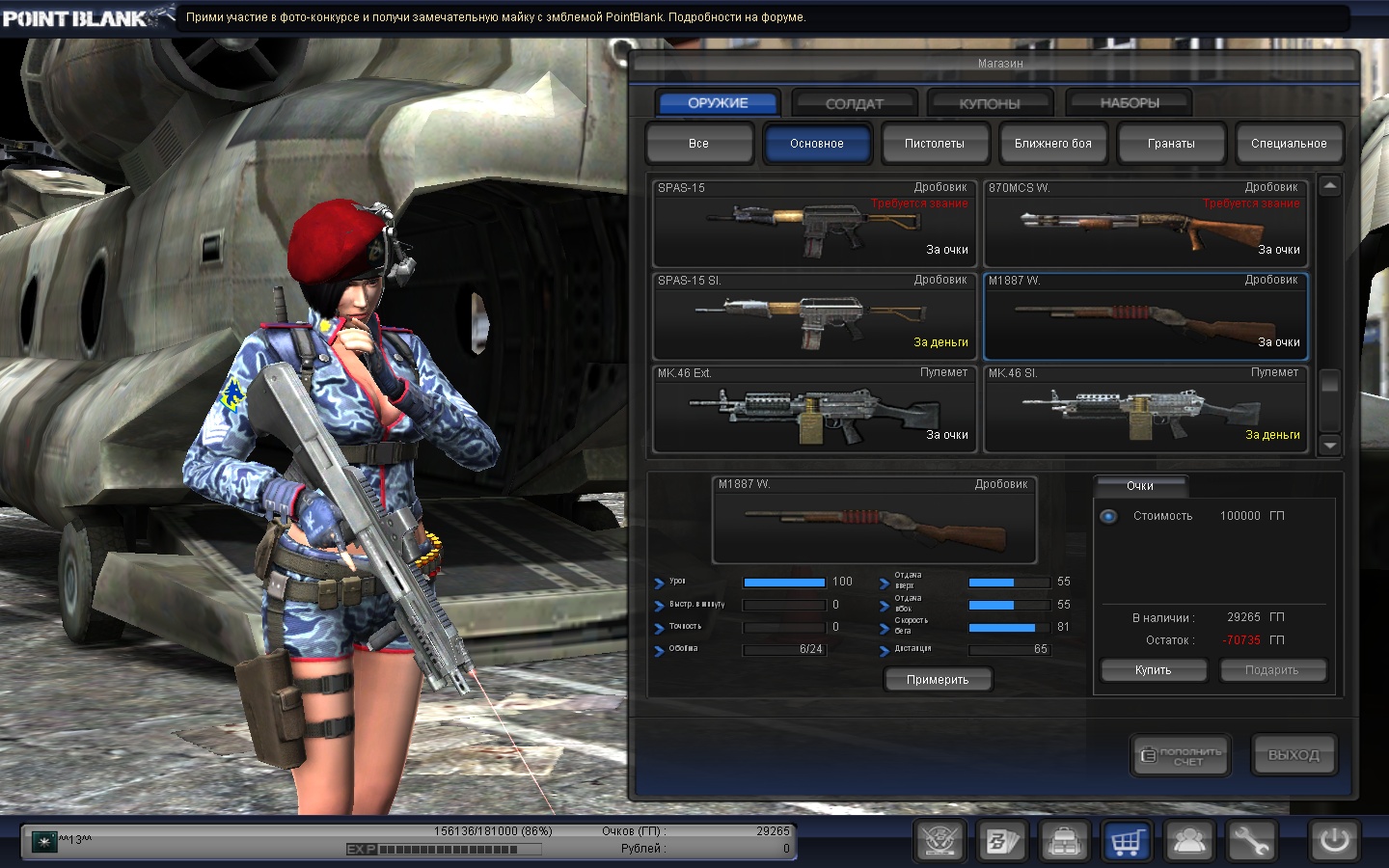Filter weapons by Все category

[699, 144]
